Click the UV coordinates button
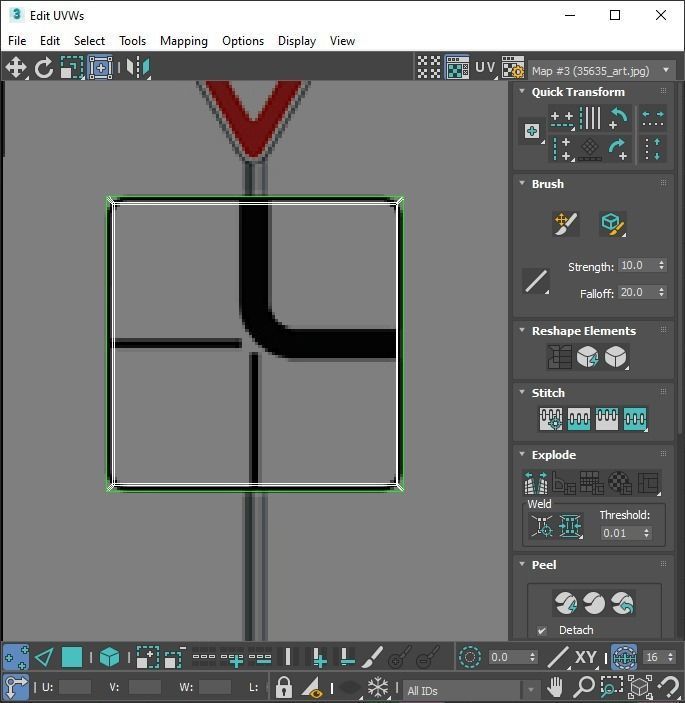This screenshot has width=685, height=703. tap(486, 67)
